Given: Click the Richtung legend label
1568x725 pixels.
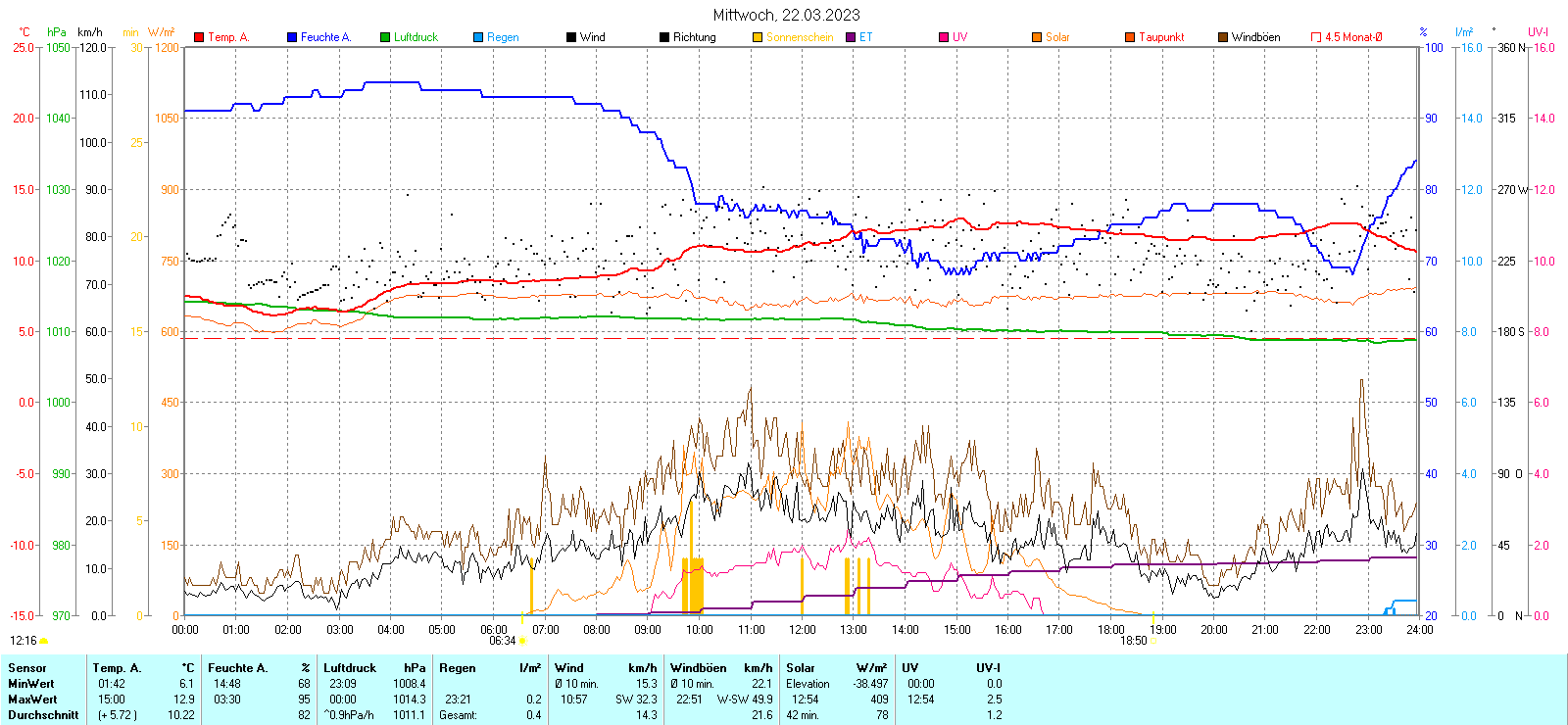Looking at the screenshot, I should pyautogui.click(x=694, y=37).
